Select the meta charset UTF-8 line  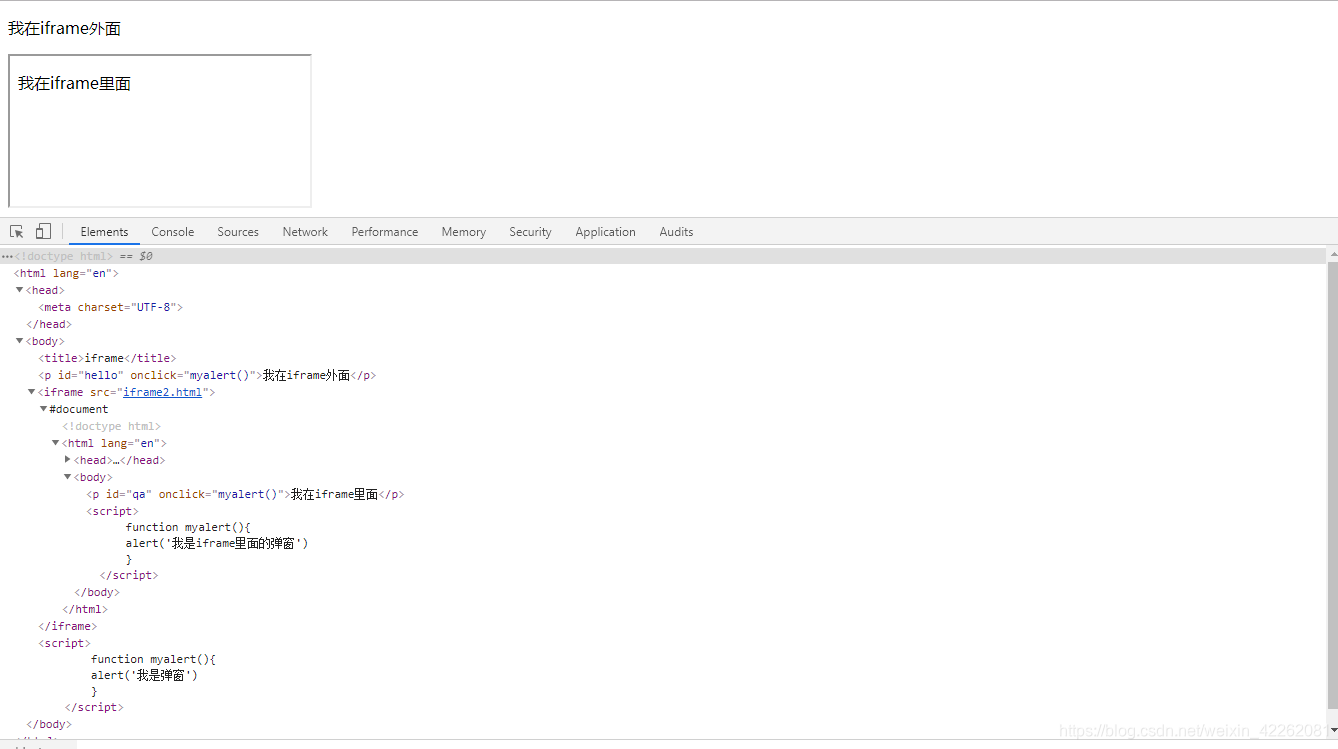click(111, 307)
